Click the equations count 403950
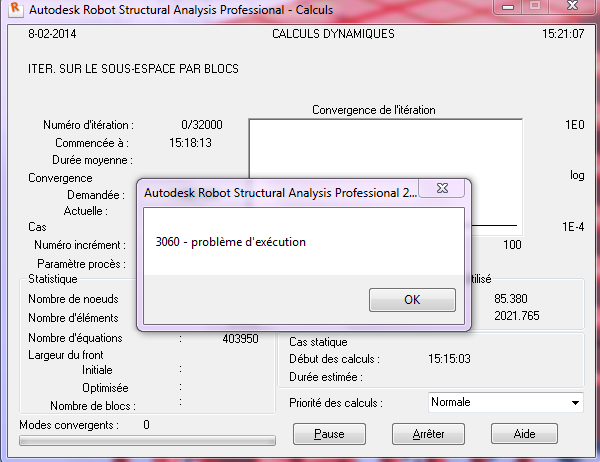 (240, 339)
